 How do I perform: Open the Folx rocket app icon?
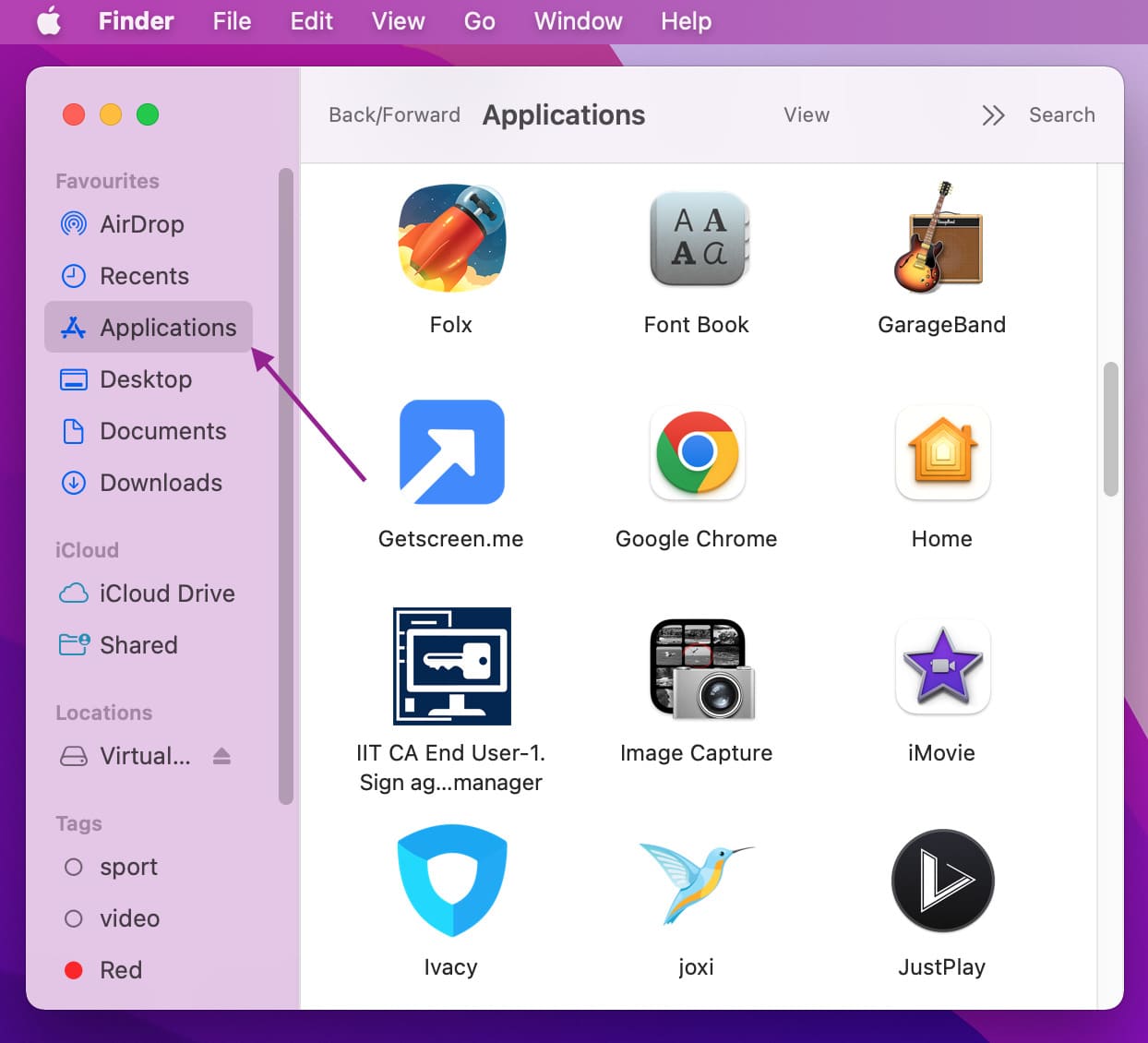coord(451,238)
